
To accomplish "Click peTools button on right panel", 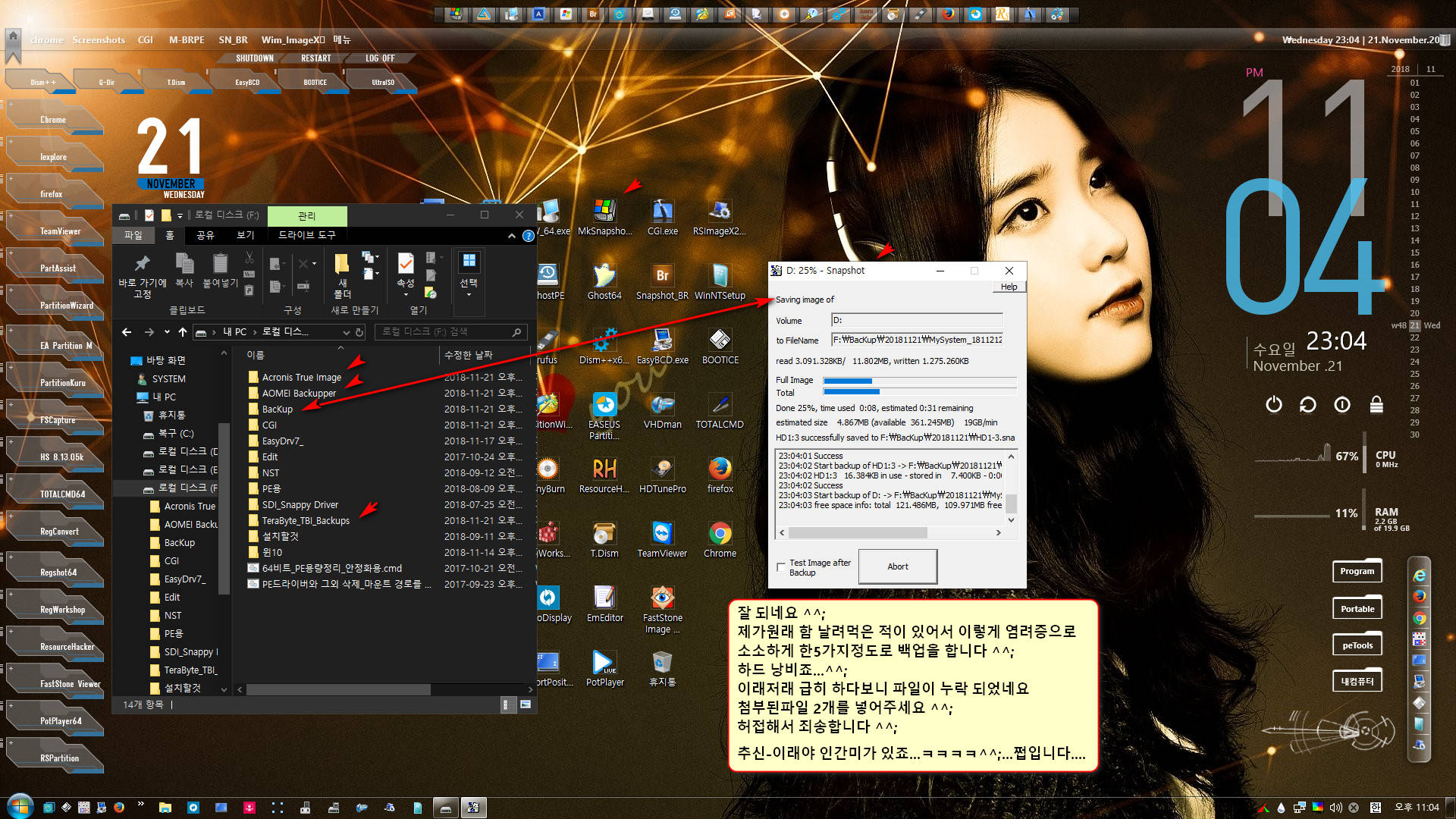I will pyautogui.click(x=1357, y=645).
